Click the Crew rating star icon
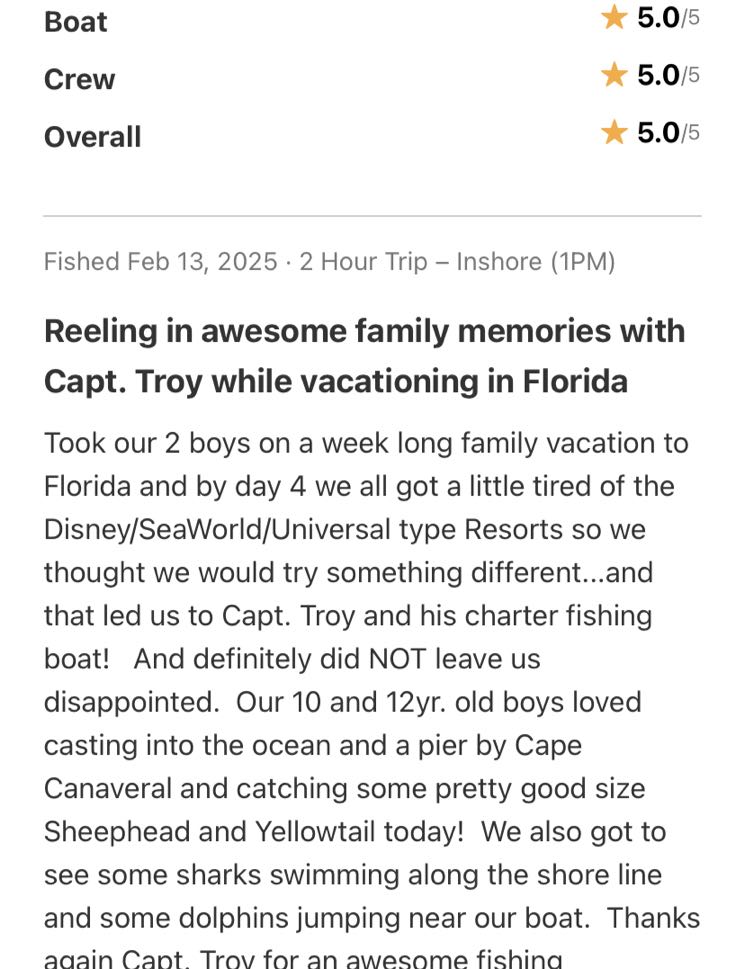 [x=614, y=75]
